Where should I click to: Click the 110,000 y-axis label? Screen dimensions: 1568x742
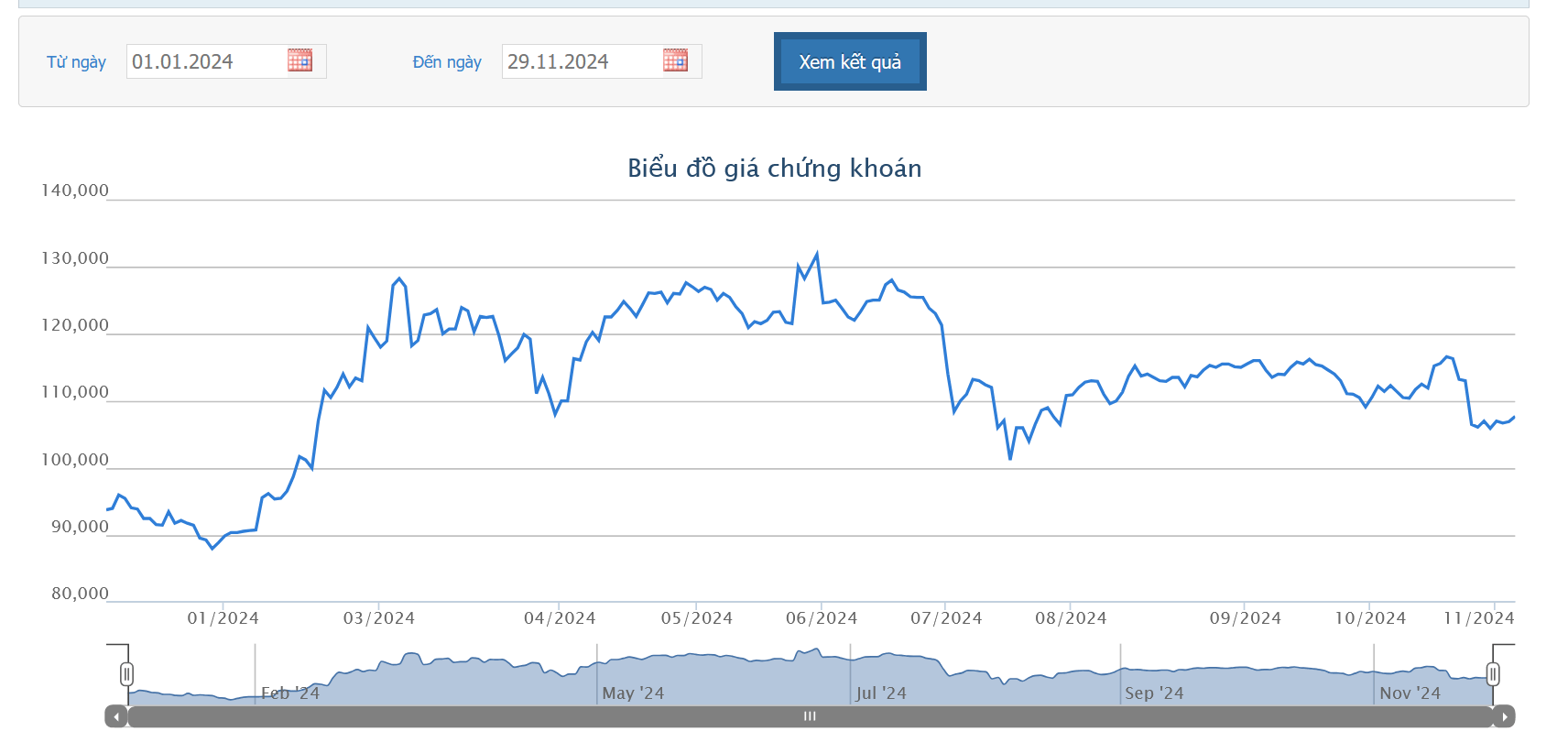(x=75, y=392)
